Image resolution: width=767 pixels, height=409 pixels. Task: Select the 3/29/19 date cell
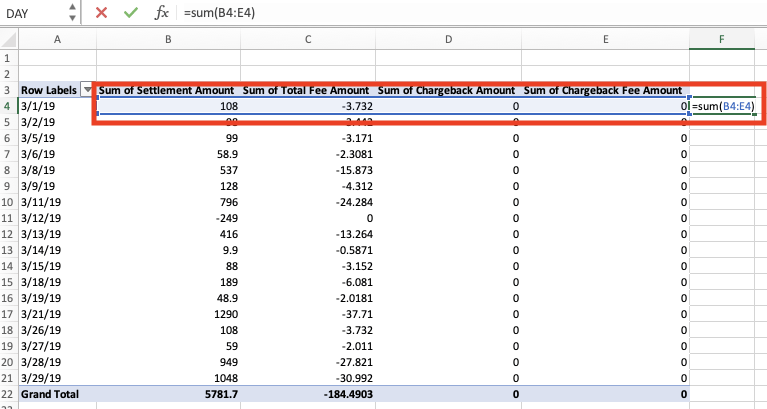[57, 378]
